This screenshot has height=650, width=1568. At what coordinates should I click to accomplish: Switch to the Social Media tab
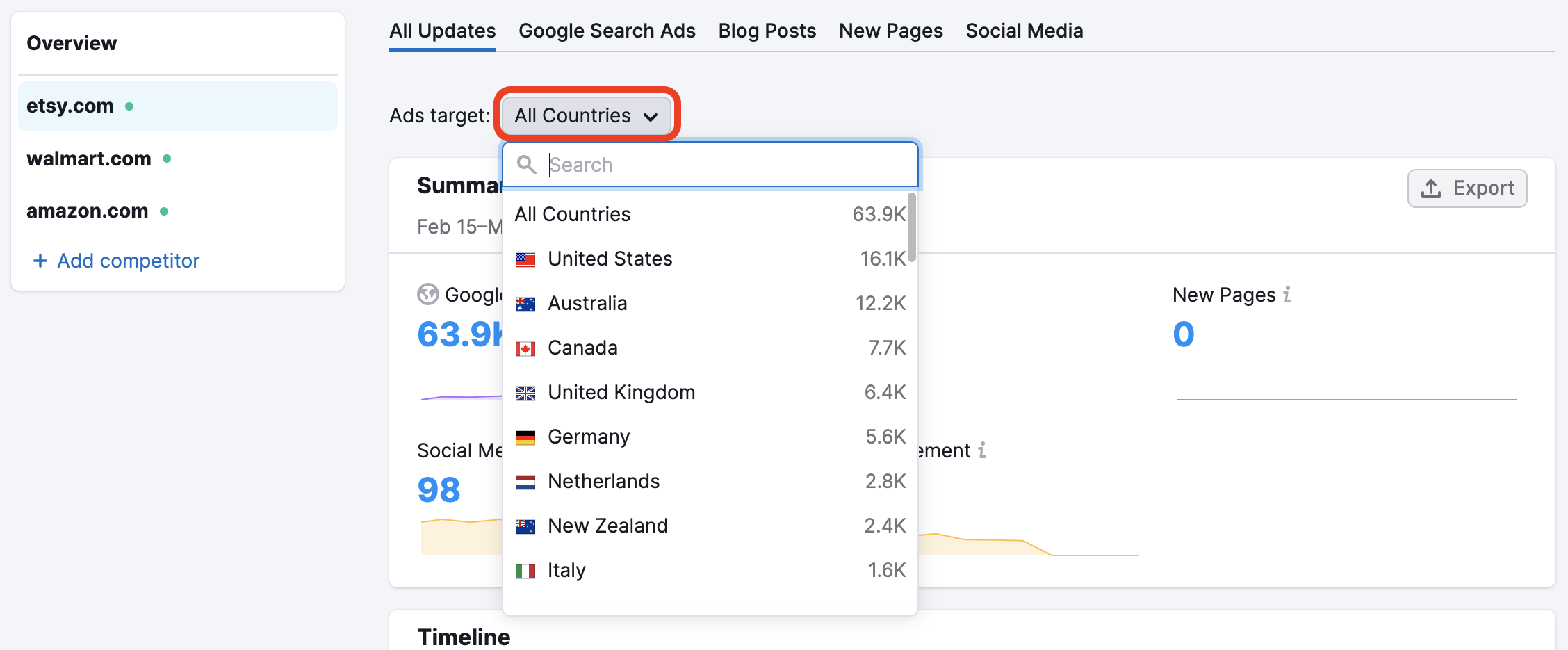(1024, 31)
